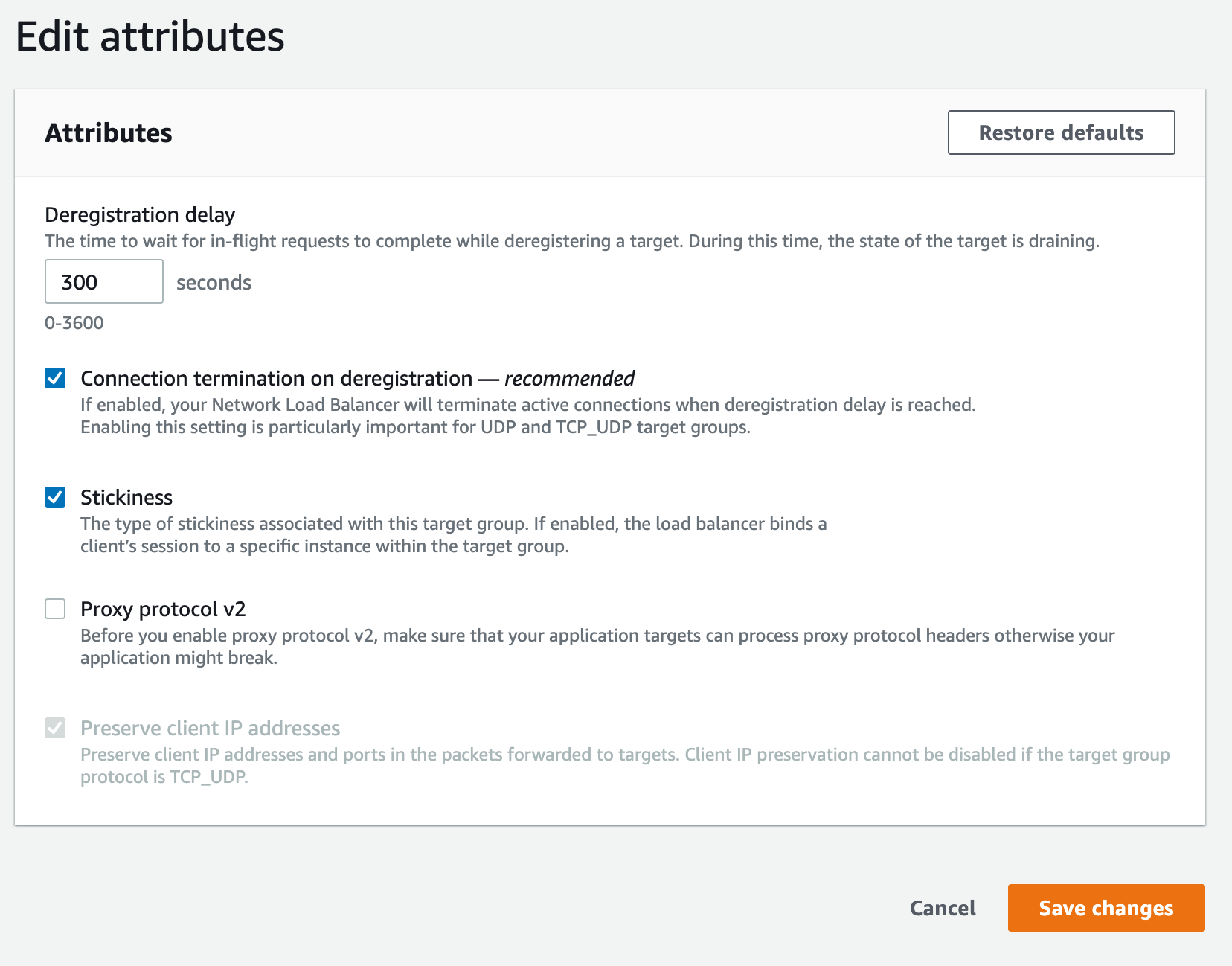This screenshot has height=966, width=1232.
Task: Click the Deregistration delay label
Action: coord(139,214)
